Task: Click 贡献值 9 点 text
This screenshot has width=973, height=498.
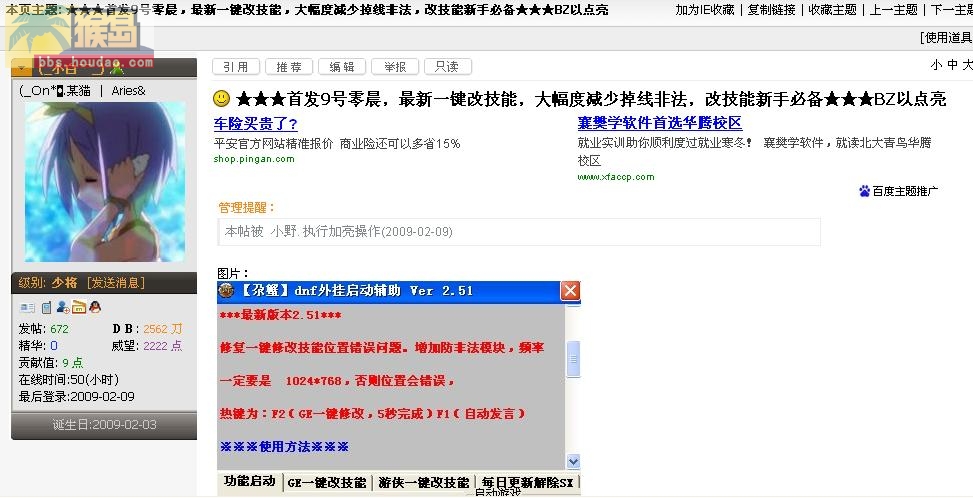Action: click(x=51, y=363)
